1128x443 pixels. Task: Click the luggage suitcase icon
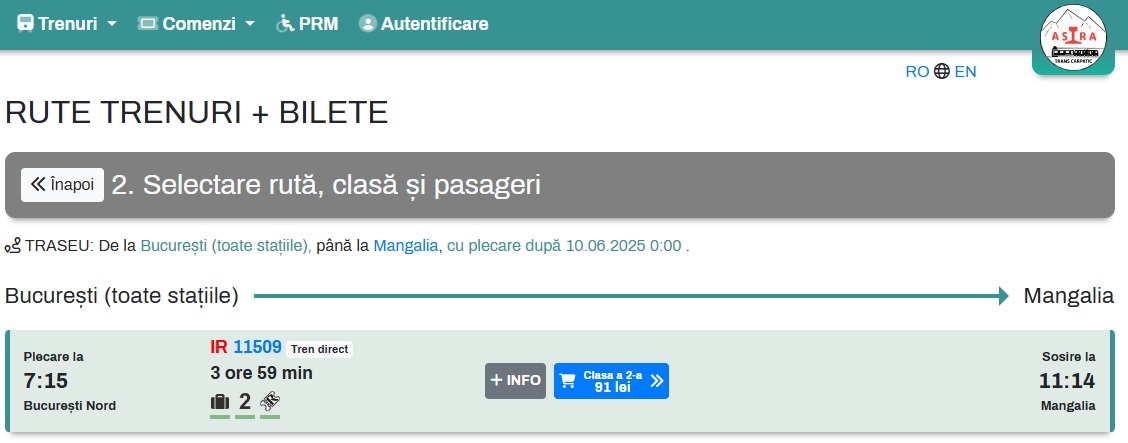click(219, 402)
